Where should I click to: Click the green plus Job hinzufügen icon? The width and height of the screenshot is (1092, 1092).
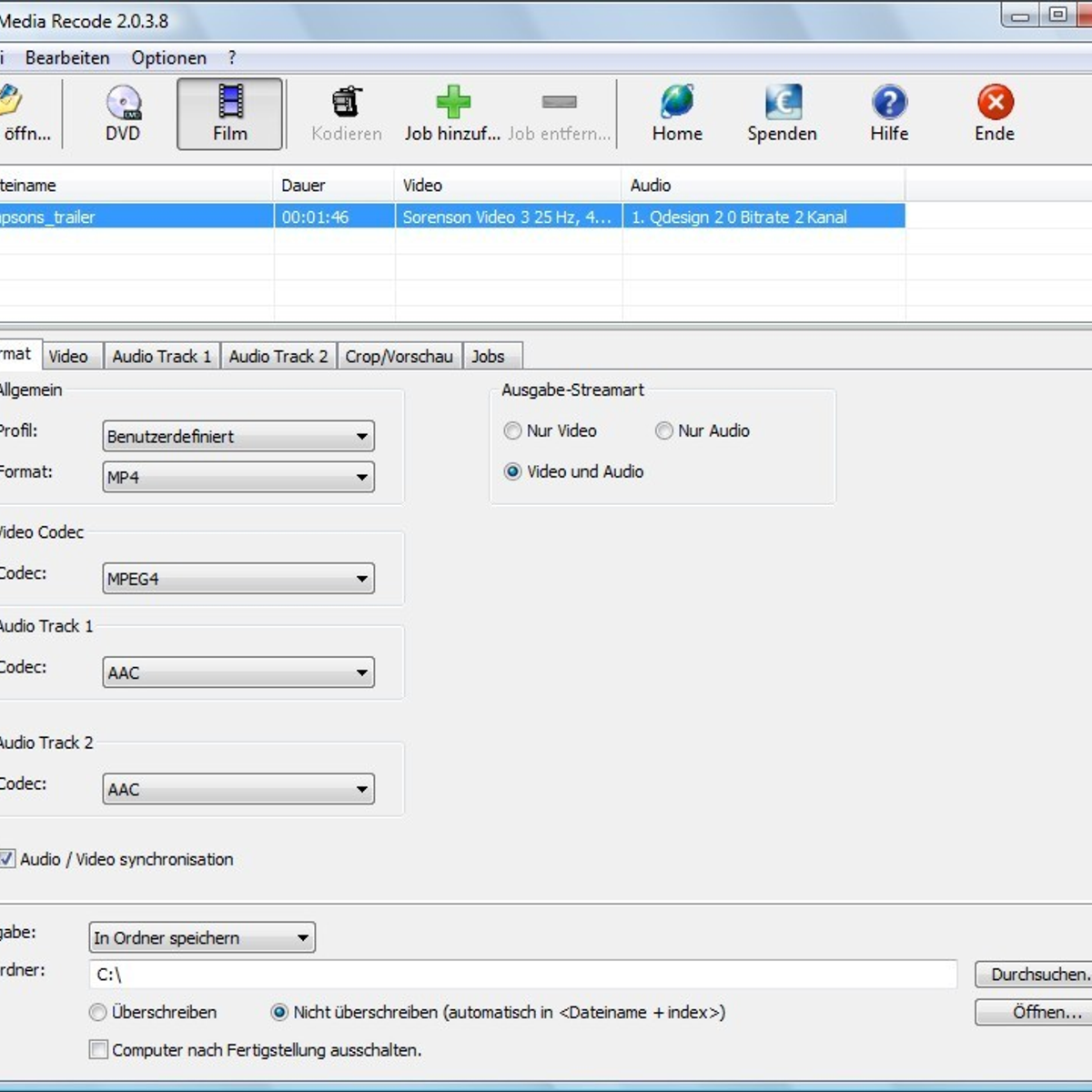click(452, 102)
